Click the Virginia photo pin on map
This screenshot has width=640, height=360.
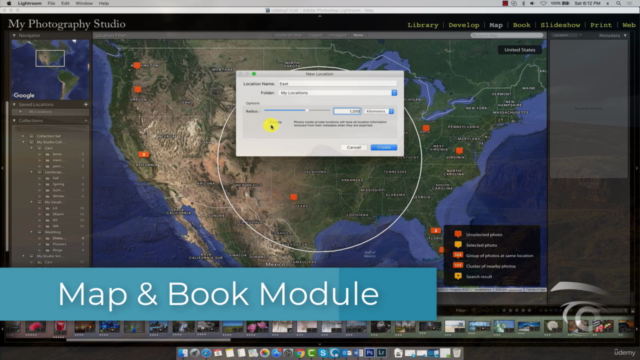(x=459, y=151)
